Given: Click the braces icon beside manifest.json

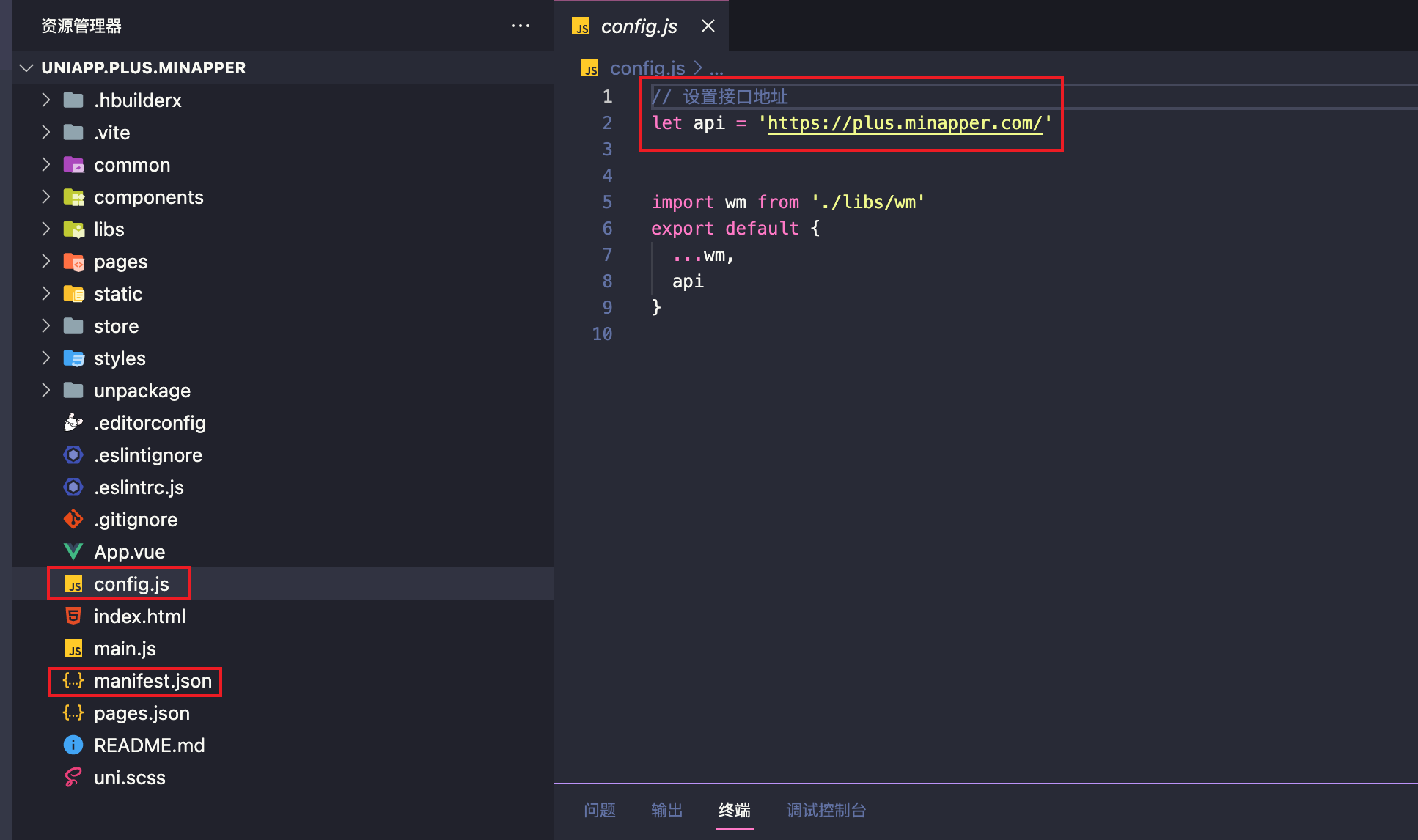Looking at the screenshot, I should coord(73,681).
